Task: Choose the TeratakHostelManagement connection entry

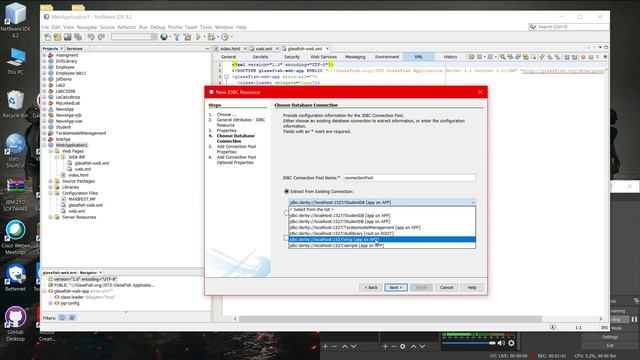Action: [382, 227]
